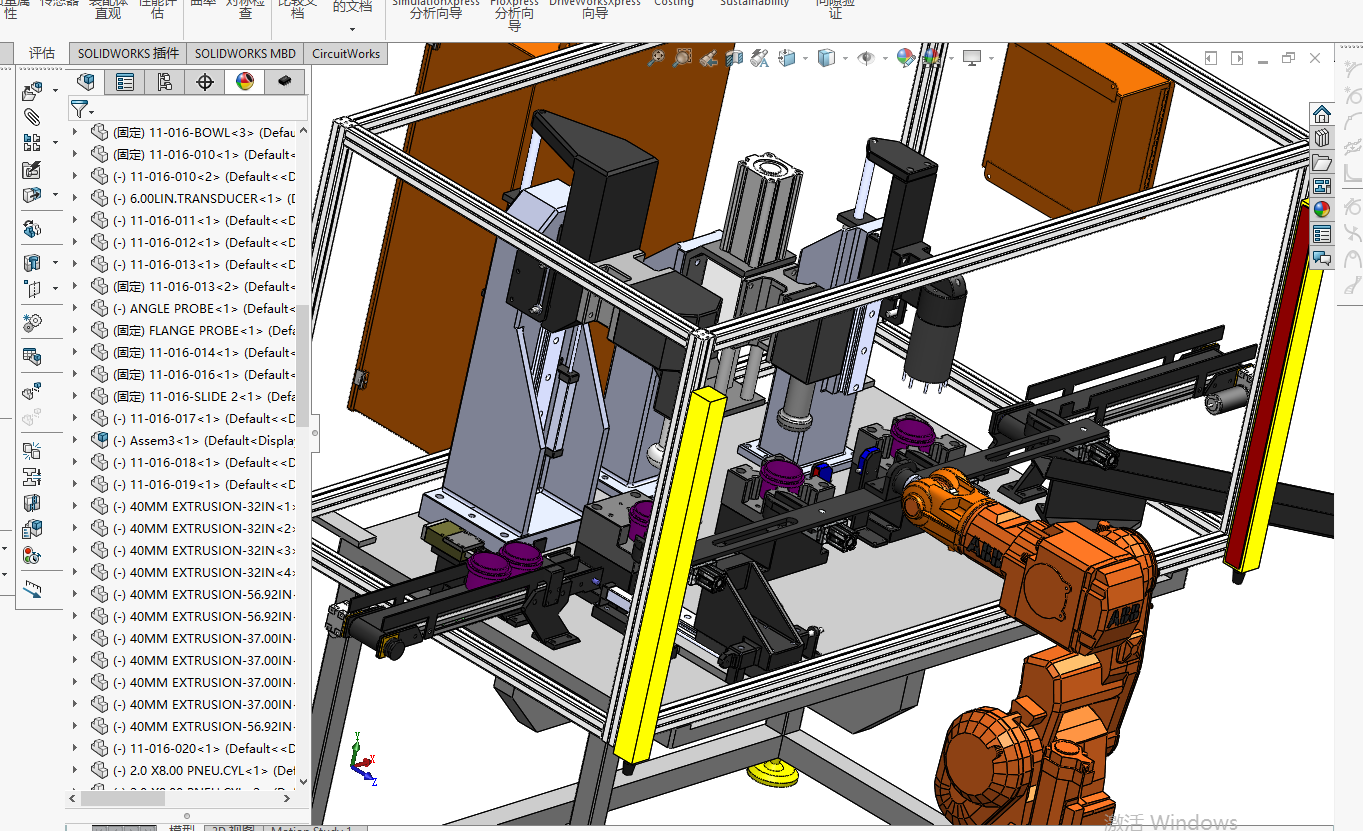Click the Display Style cube icon
The height and width of the screenshot is (831, 1363).
[x=826, y=58]
